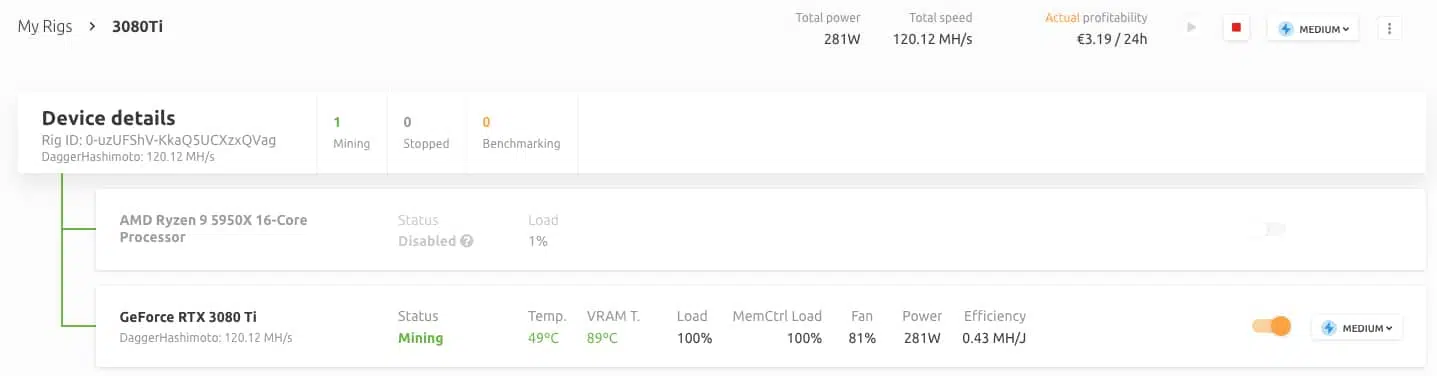Click the AMD Ryzen 9 5950X processor name

(213, 228)
